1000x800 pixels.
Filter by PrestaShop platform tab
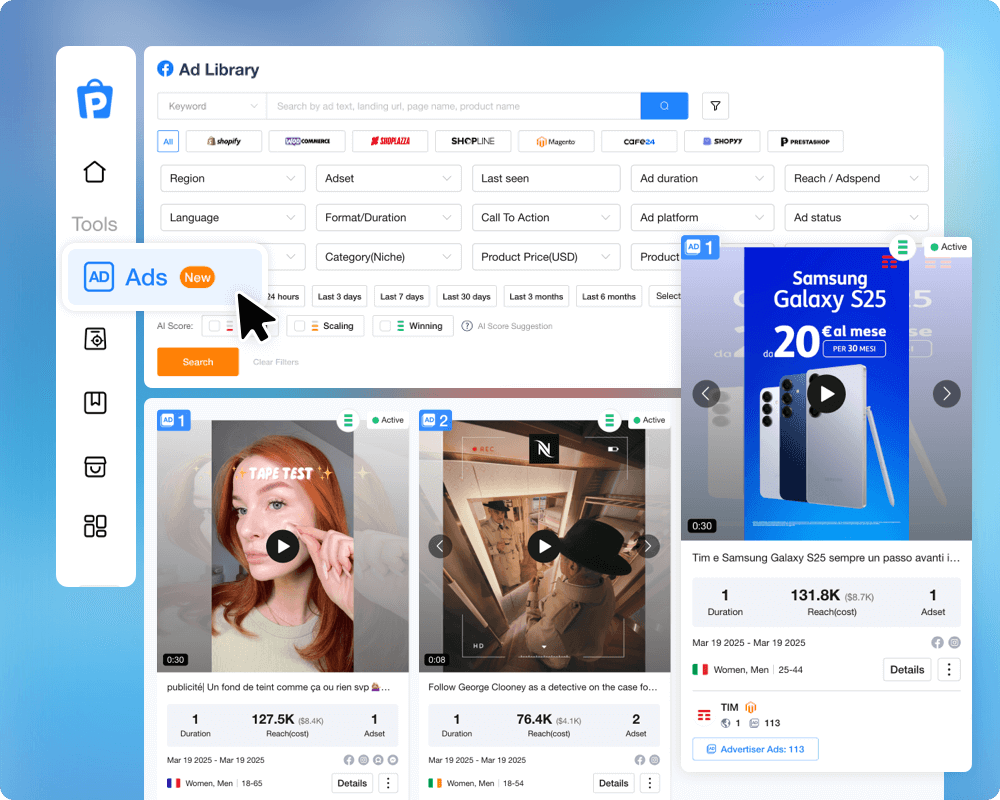(805, 141)
